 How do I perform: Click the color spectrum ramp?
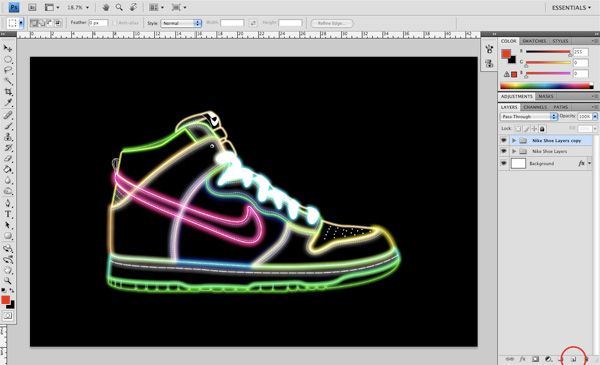click(x=546, y=86)
